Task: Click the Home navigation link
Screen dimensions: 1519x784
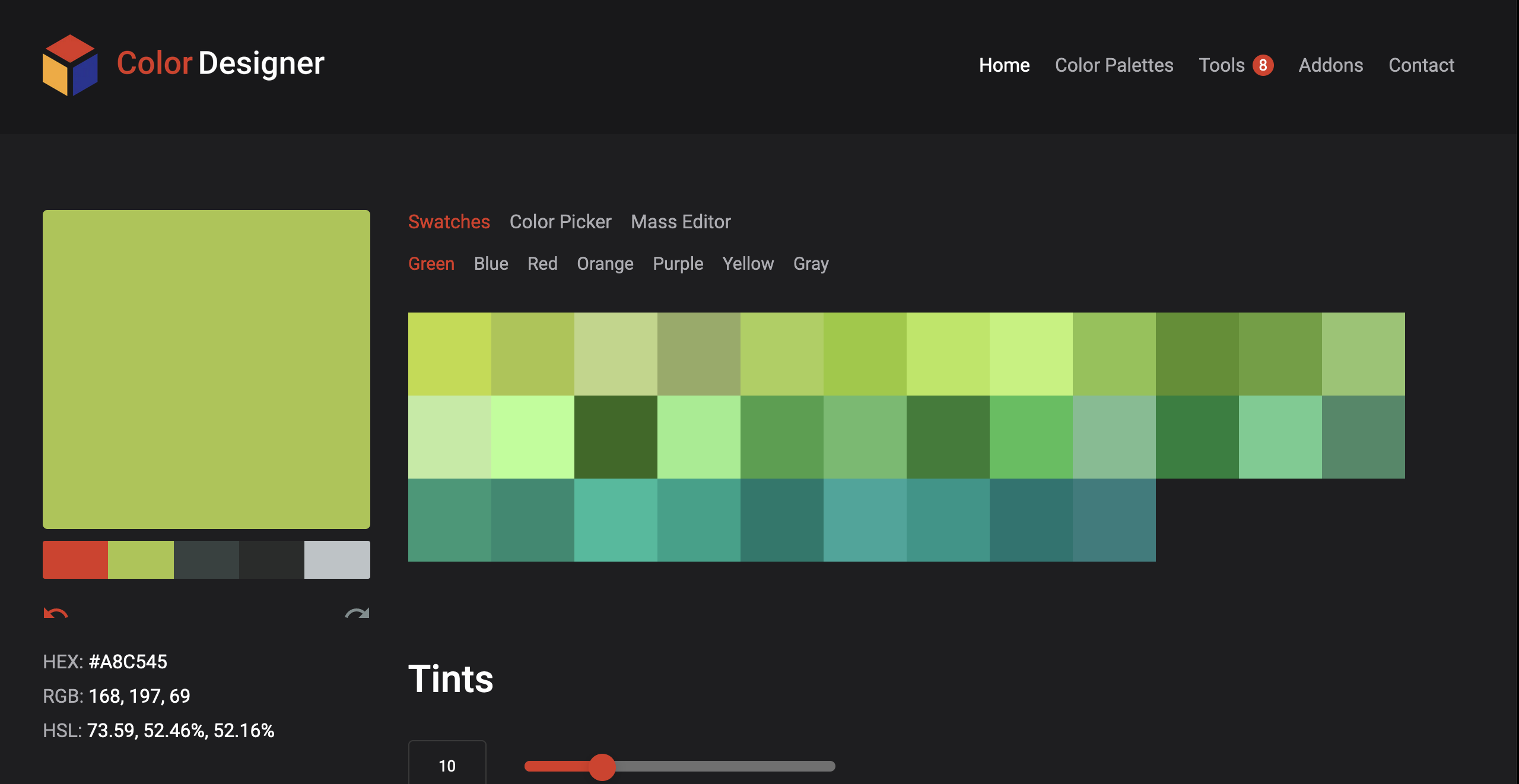Action: tap(1004, 65)
